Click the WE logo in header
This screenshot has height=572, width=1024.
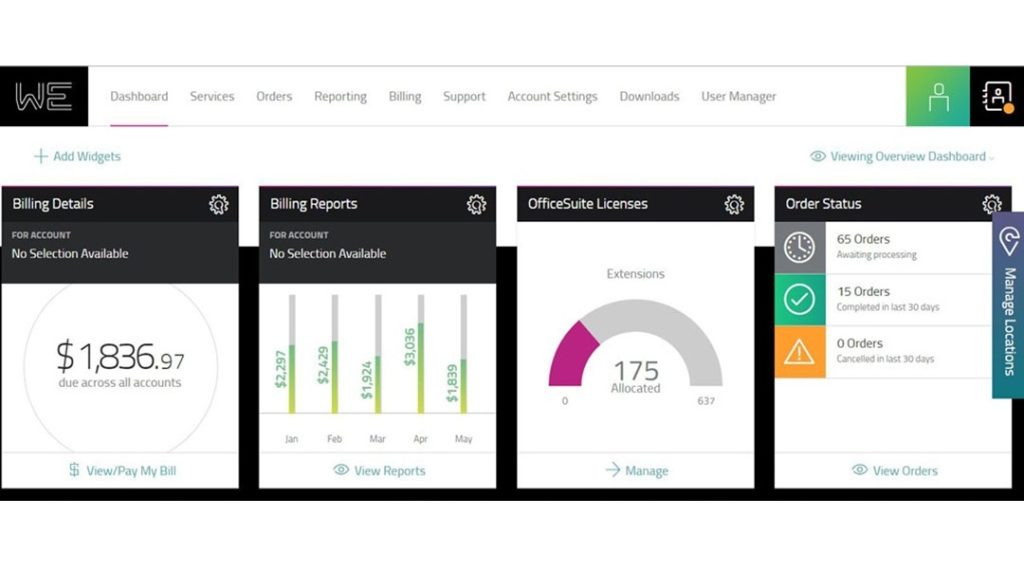click(43, 96)
